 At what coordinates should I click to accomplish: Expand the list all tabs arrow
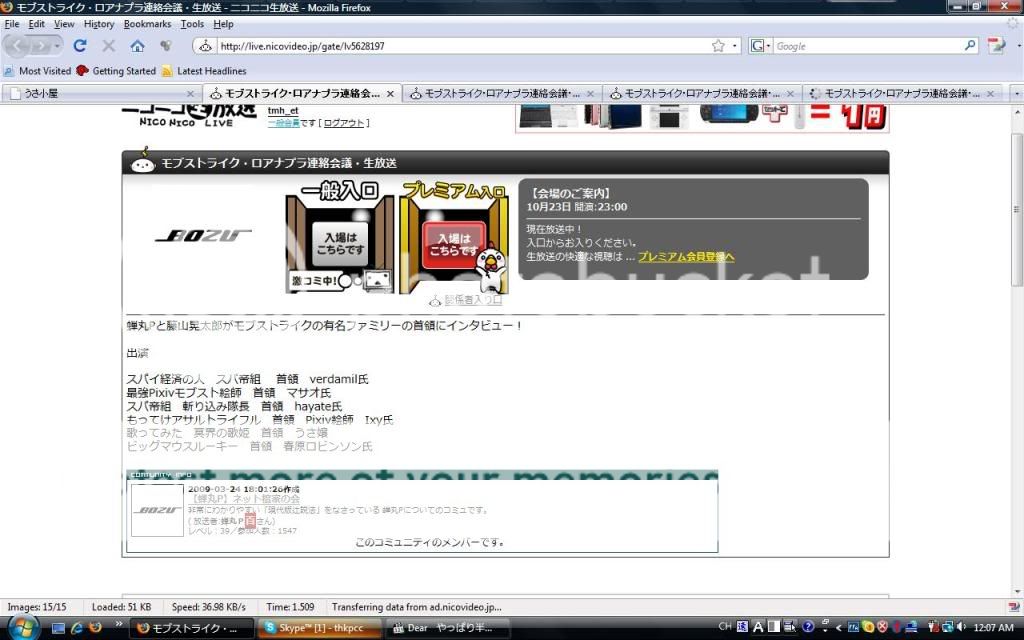click(x=1016, y=93)
